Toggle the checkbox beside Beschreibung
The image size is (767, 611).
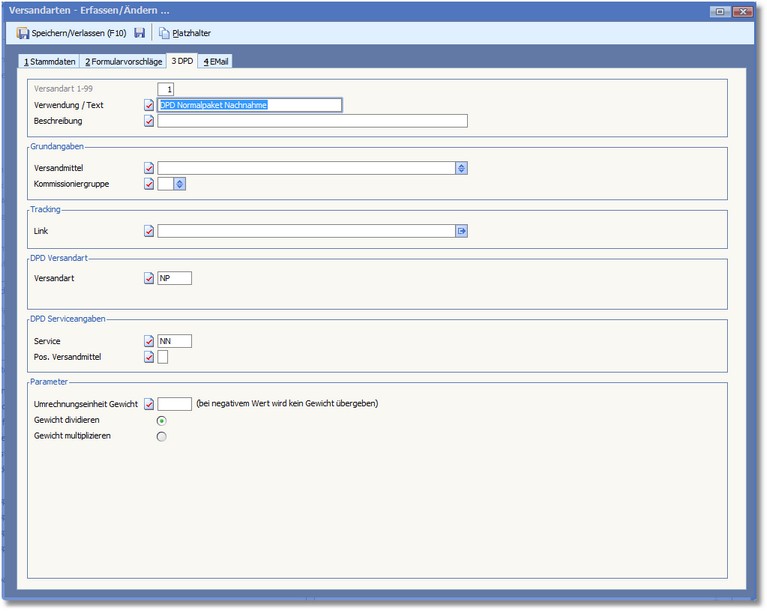(150, 121)
